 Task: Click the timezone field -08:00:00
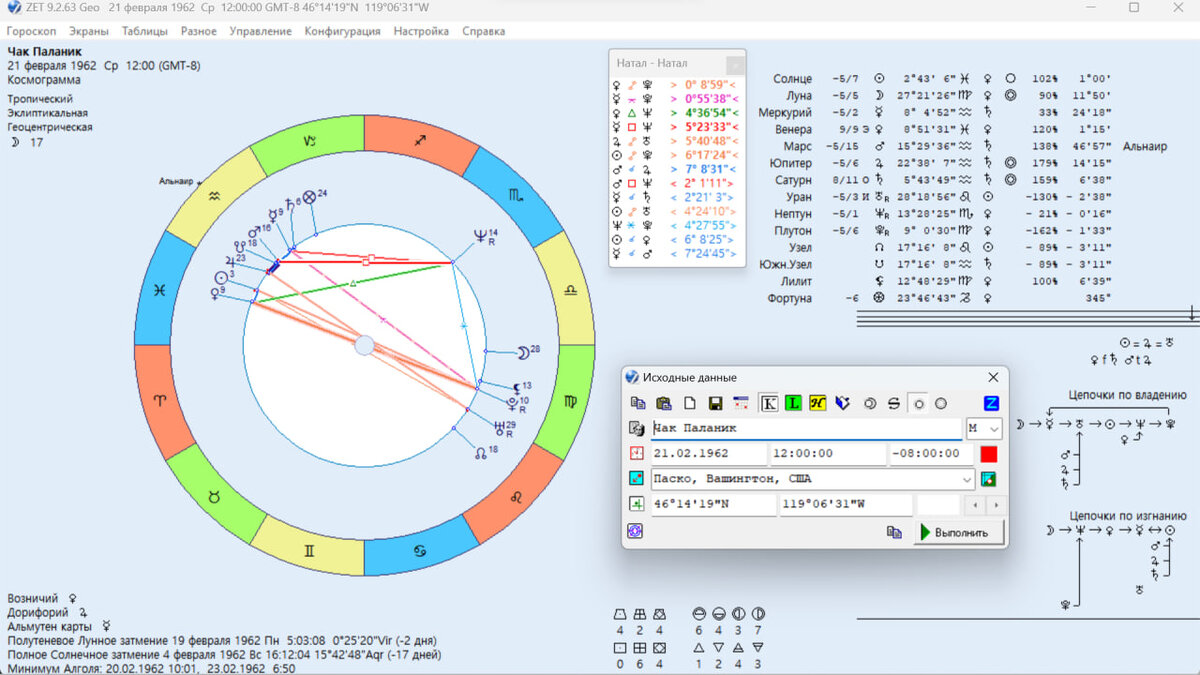(x=930, y=454)
